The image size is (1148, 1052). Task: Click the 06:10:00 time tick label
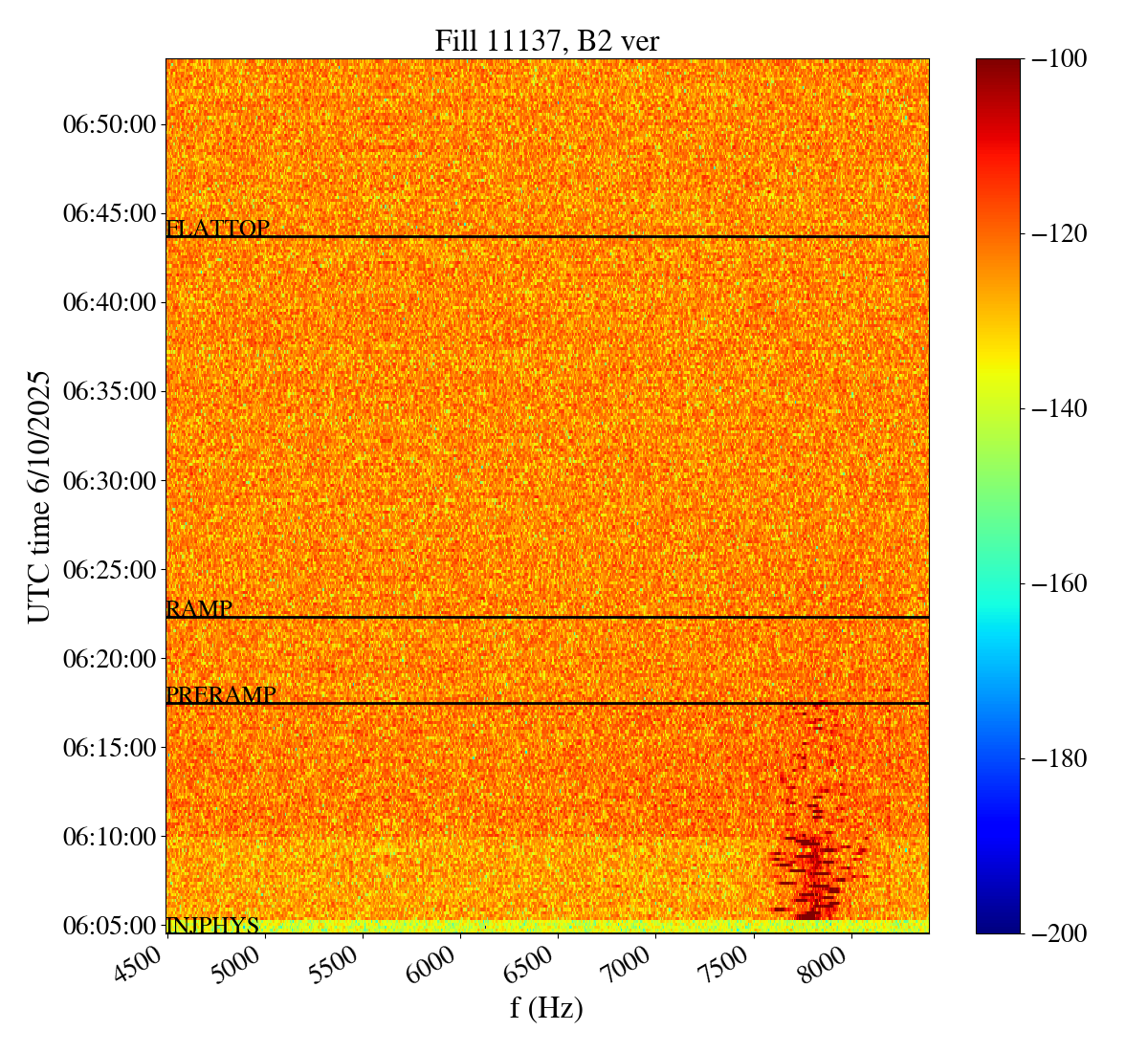(x=109, y=837)
